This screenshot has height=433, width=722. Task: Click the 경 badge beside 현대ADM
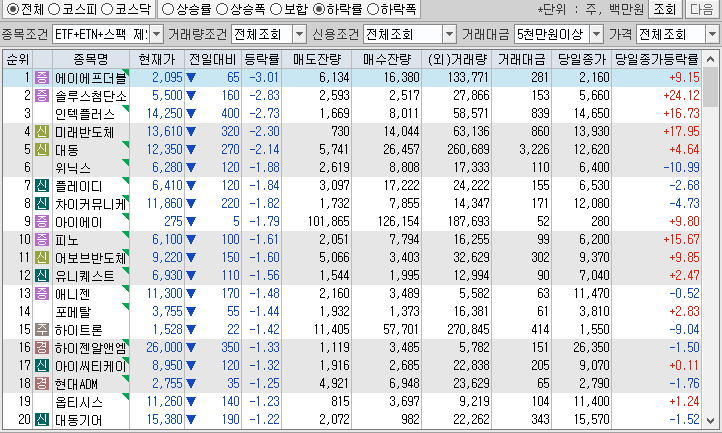tap(42, 383)
